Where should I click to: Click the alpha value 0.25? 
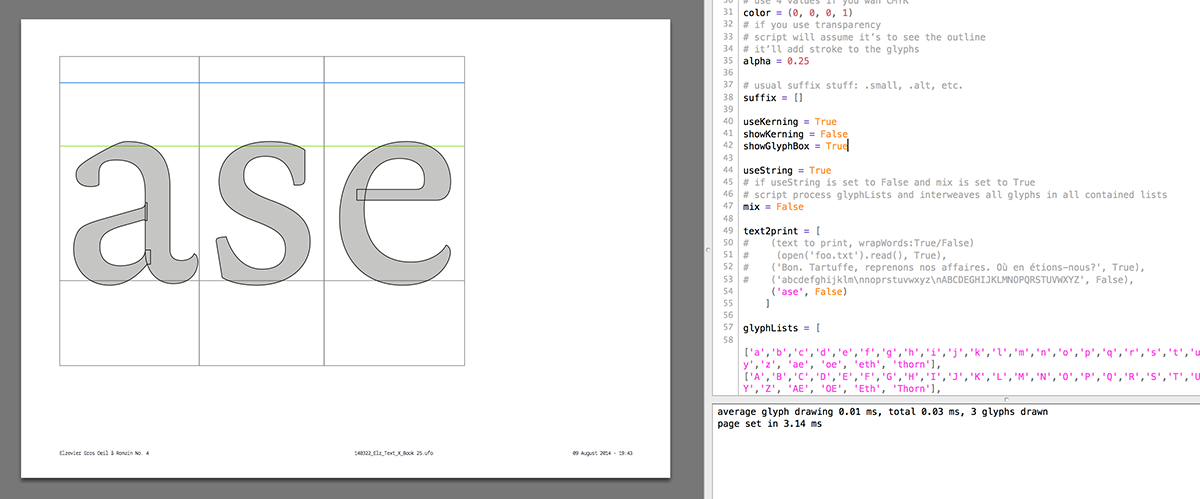pyautogui.click(x=798, y=61)
